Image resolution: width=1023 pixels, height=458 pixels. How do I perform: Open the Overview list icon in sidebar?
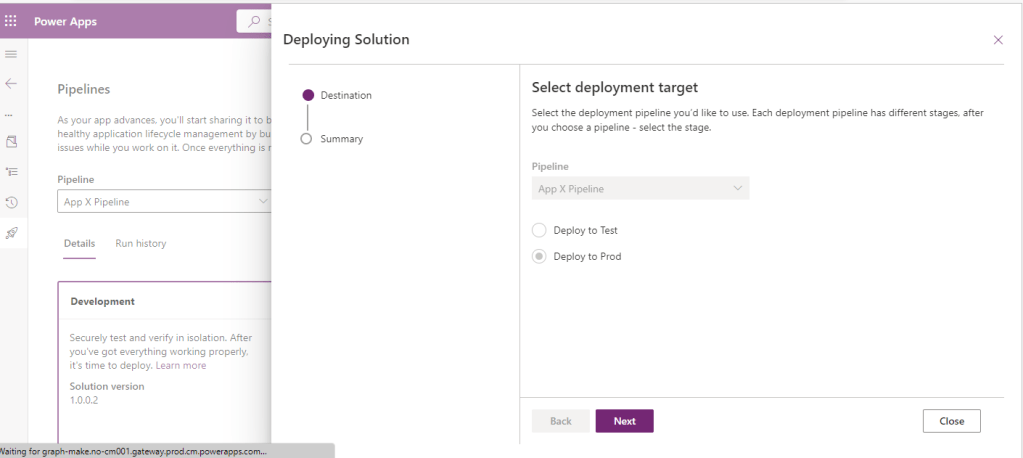12,172
